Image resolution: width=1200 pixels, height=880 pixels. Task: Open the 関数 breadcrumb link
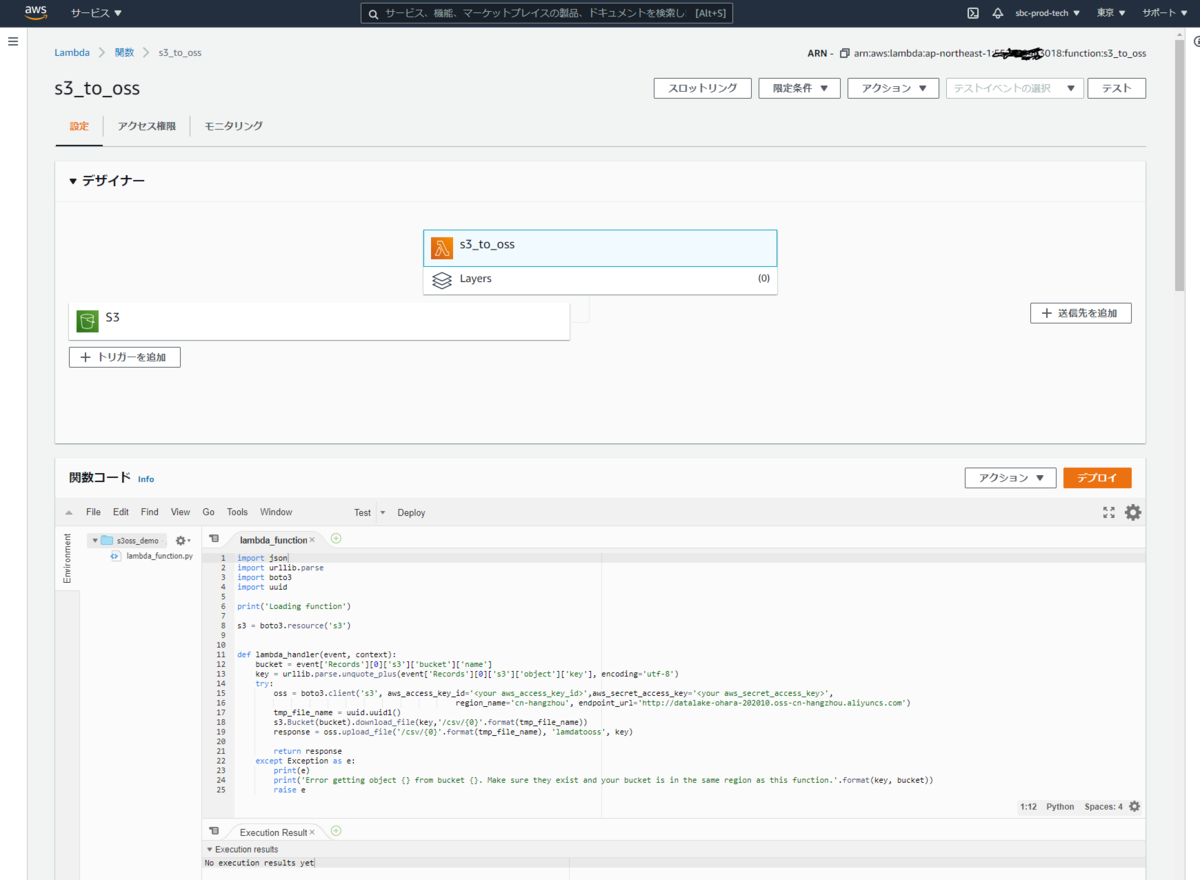[124, 52]
